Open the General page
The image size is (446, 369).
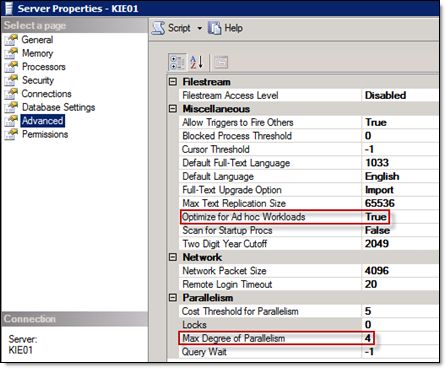tap(37, 40)
